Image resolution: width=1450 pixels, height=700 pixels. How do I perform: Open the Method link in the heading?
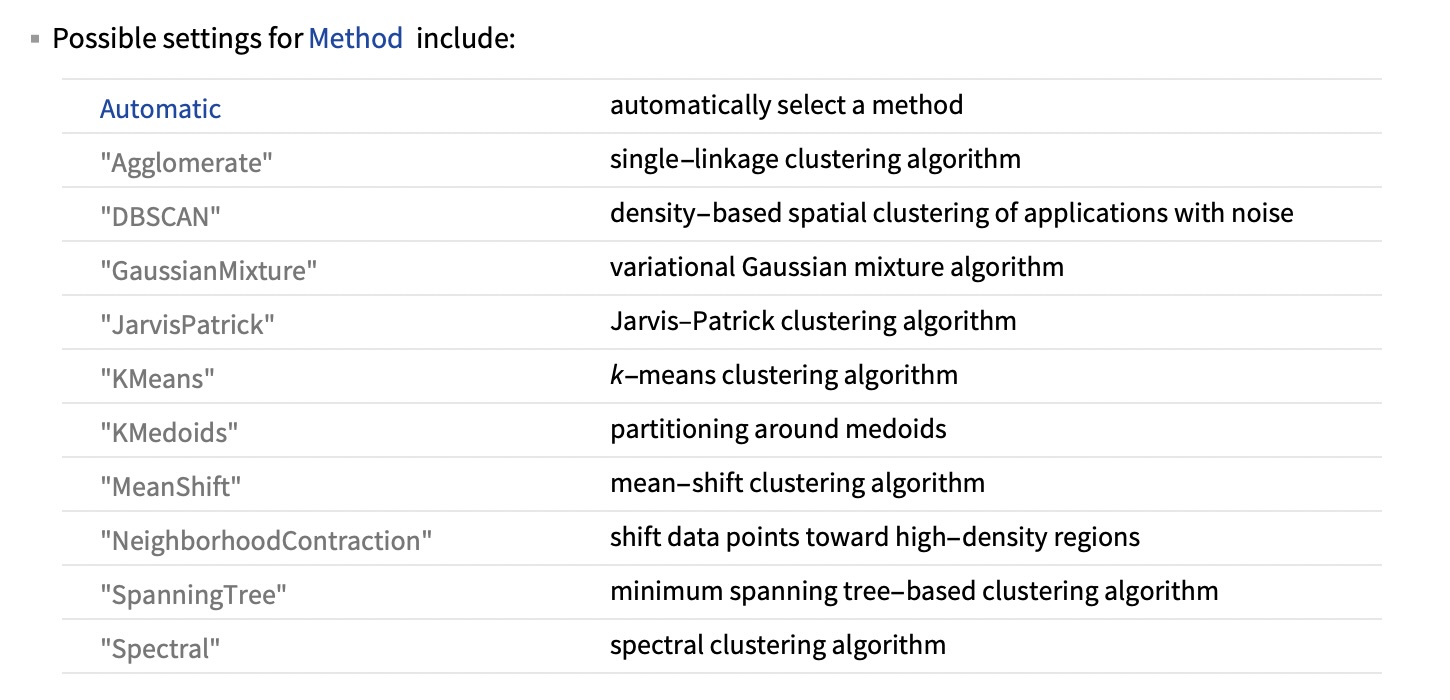click(x=355, y=40)
